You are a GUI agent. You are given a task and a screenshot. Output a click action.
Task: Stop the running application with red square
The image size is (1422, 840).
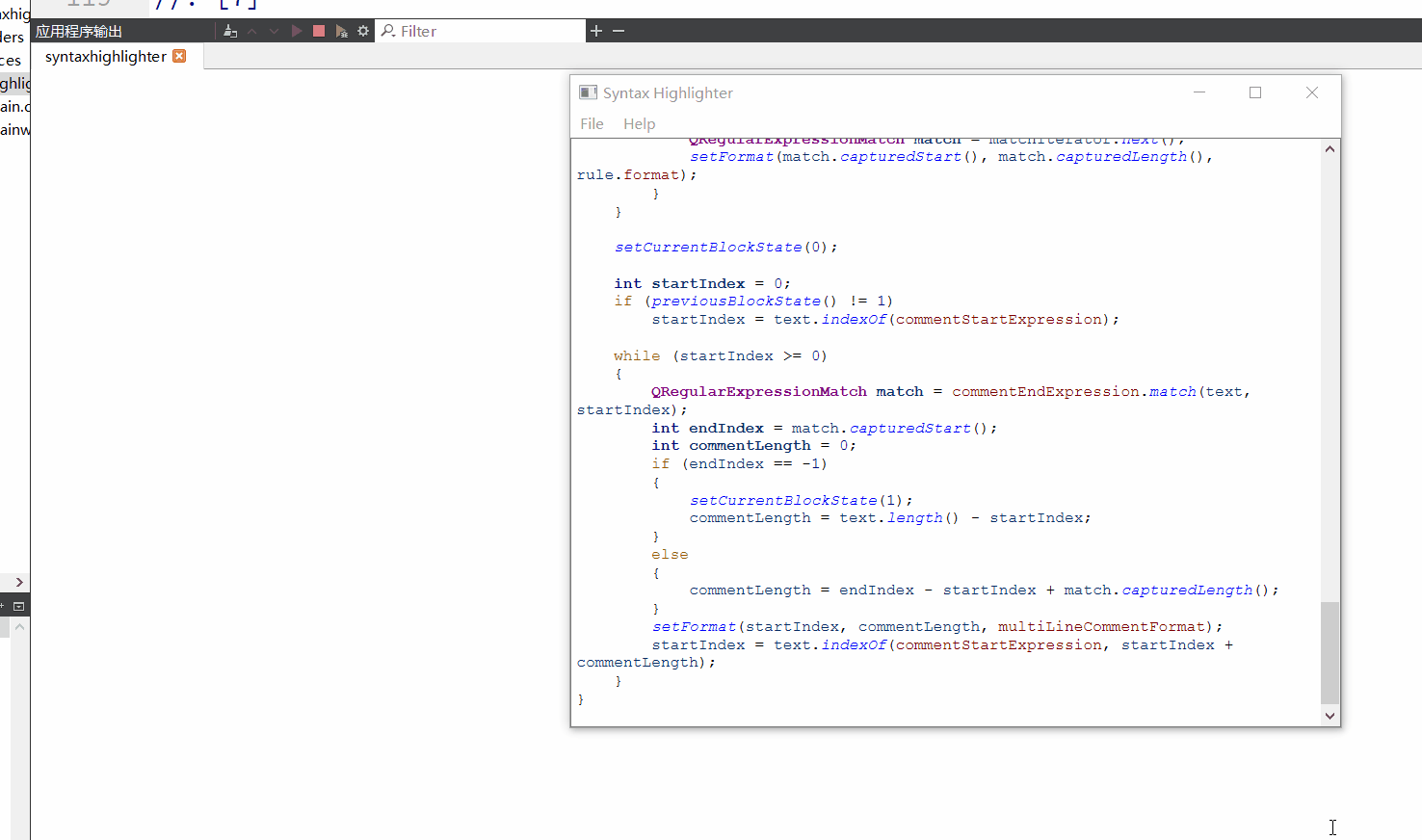pyautogui.click(x=319, y=31)
